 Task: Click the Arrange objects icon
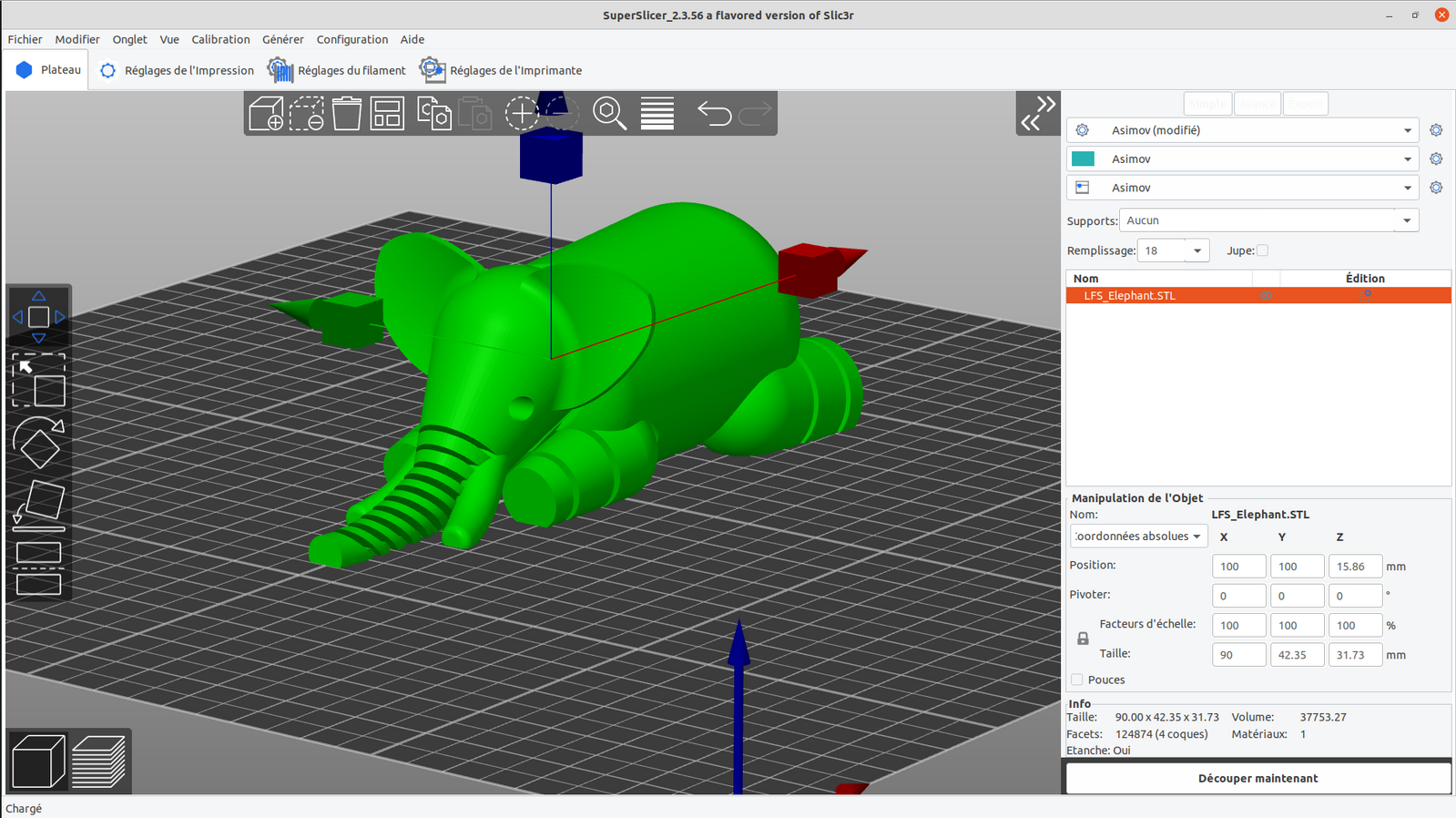point(387,114)
